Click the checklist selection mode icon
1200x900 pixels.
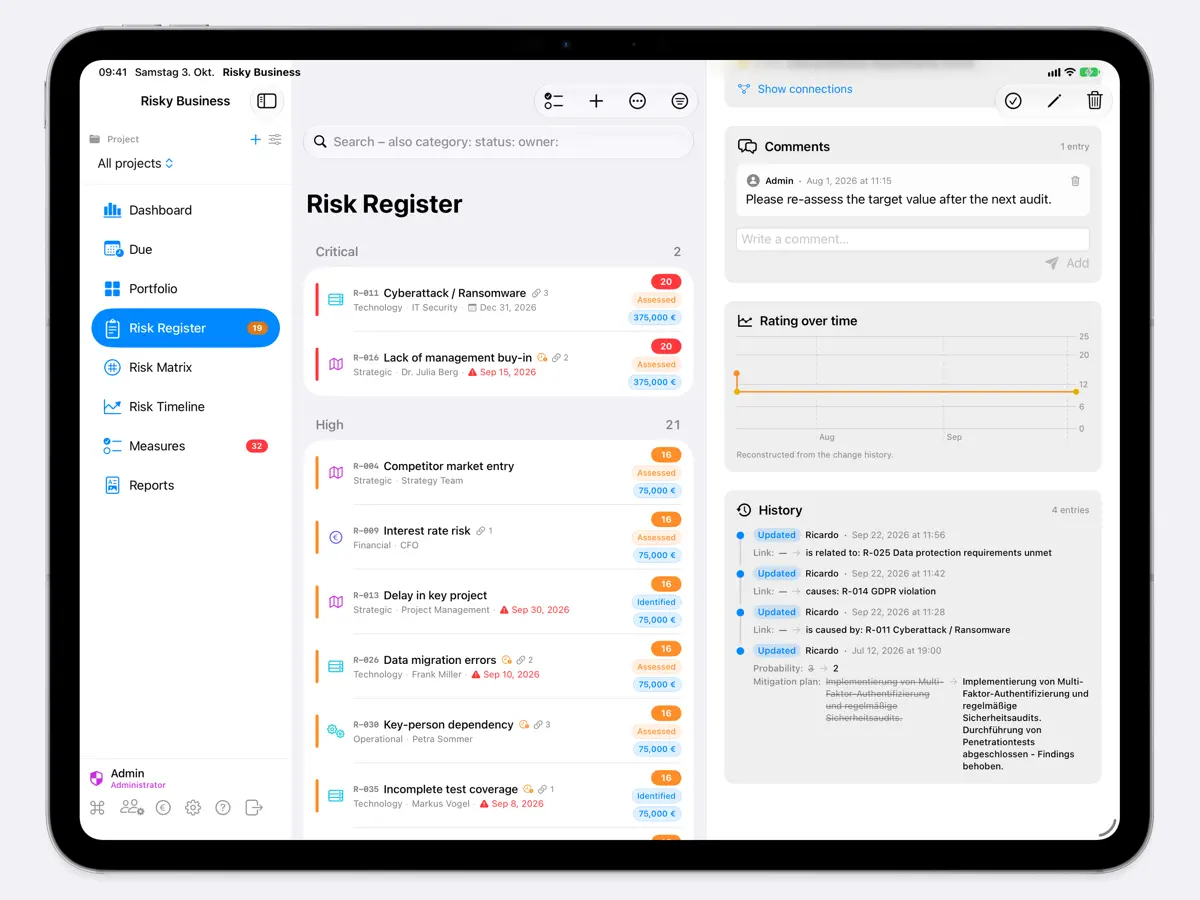pos(554,101)
